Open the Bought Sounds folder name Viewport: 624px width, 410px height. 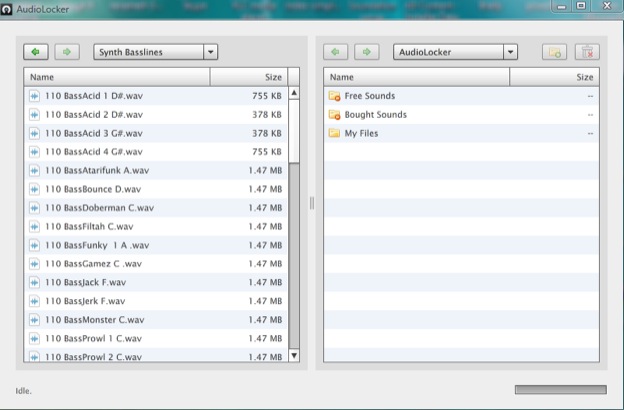[376, 115]
